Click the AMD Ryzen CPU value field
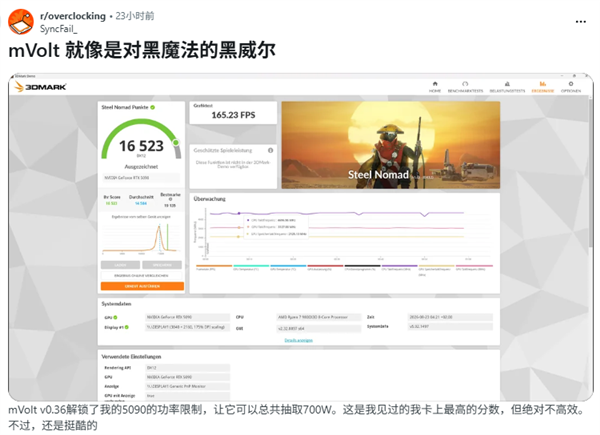600x435 pixels. [x=318, y=317]
